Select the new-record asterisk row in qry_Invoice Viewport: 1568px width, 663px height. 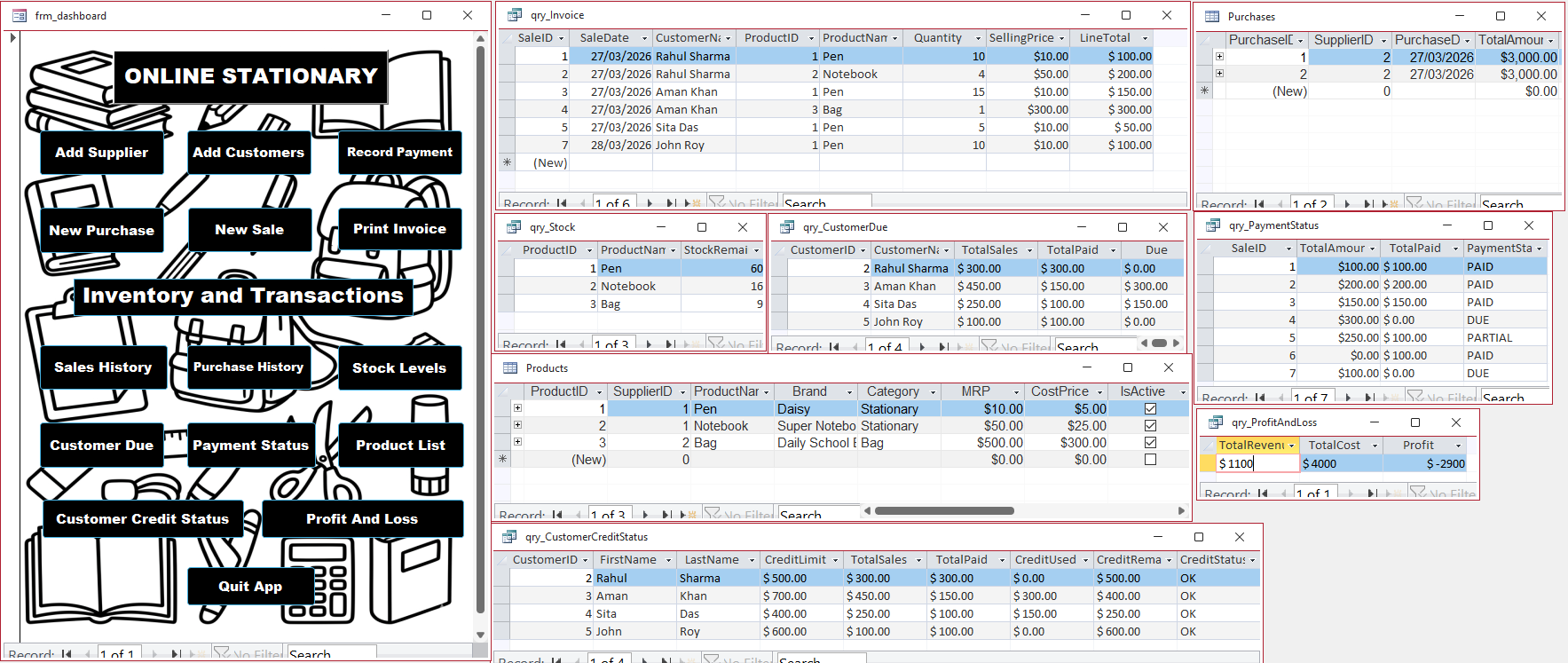[x=507, y=162]
